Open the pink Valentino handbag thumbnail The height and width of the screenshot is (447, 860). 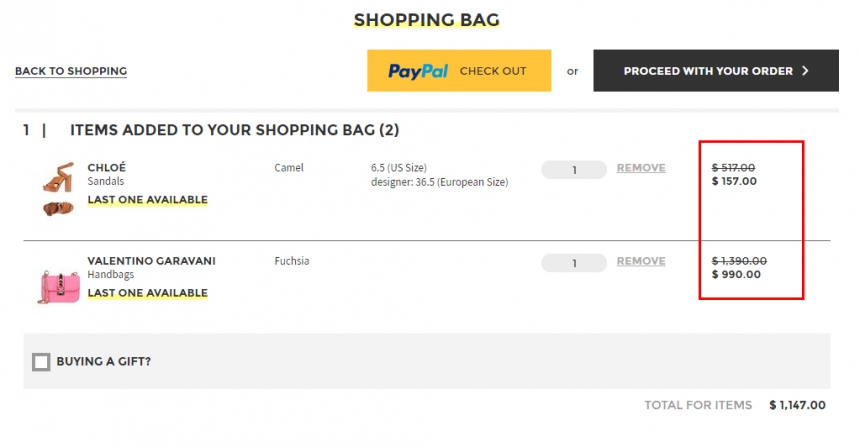59,287
